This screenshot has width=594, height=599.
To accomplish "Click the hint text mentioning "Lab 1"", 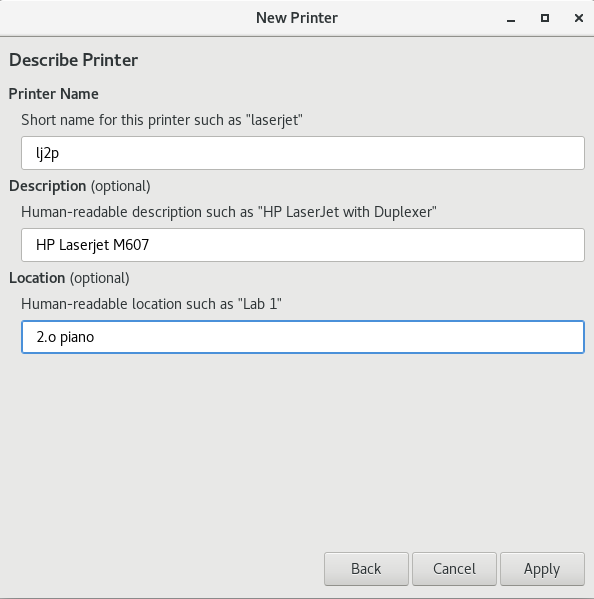I will pos(151,304).
